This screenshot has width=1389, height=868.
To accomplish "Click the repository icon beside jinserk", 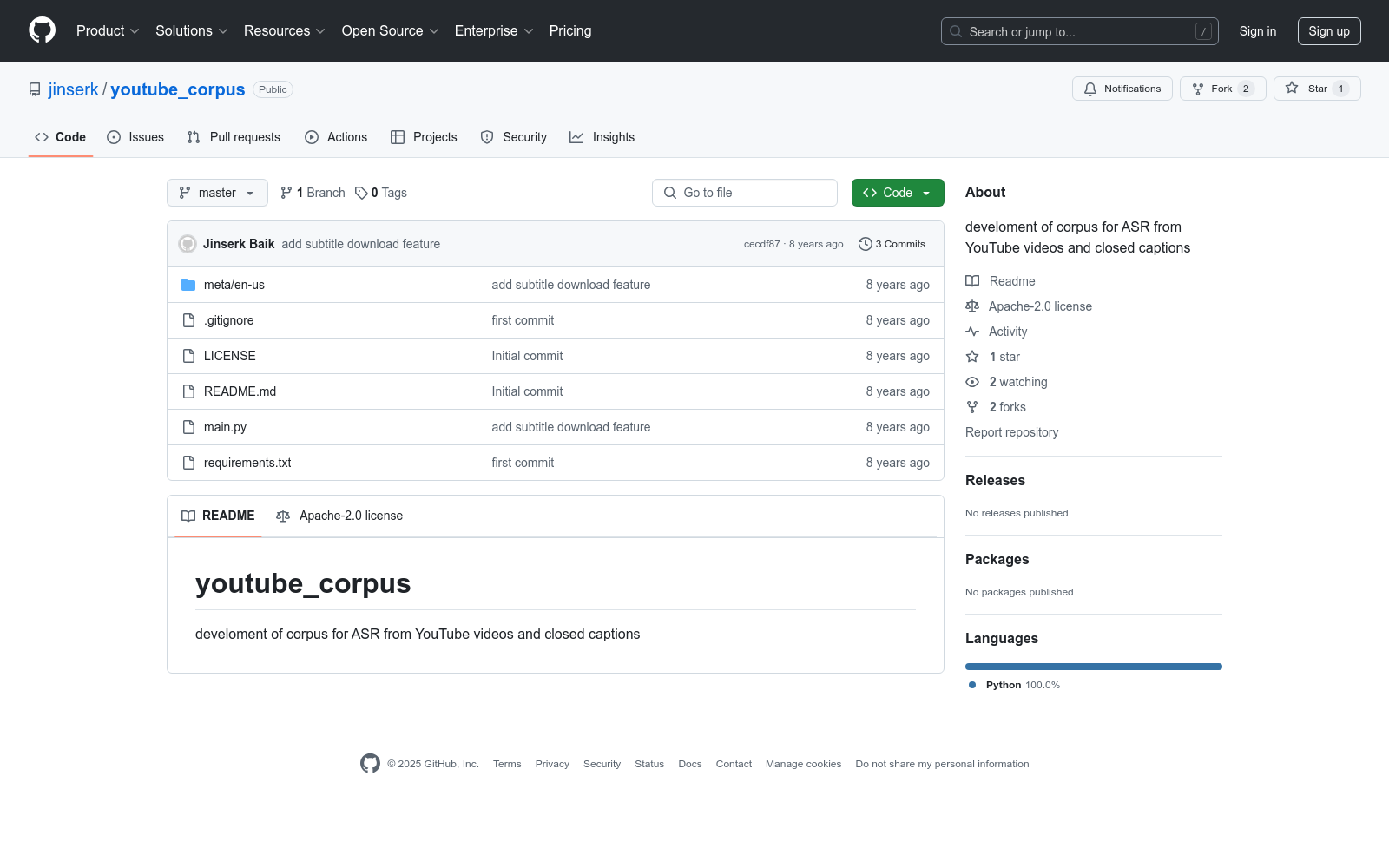I will [35, 89].
